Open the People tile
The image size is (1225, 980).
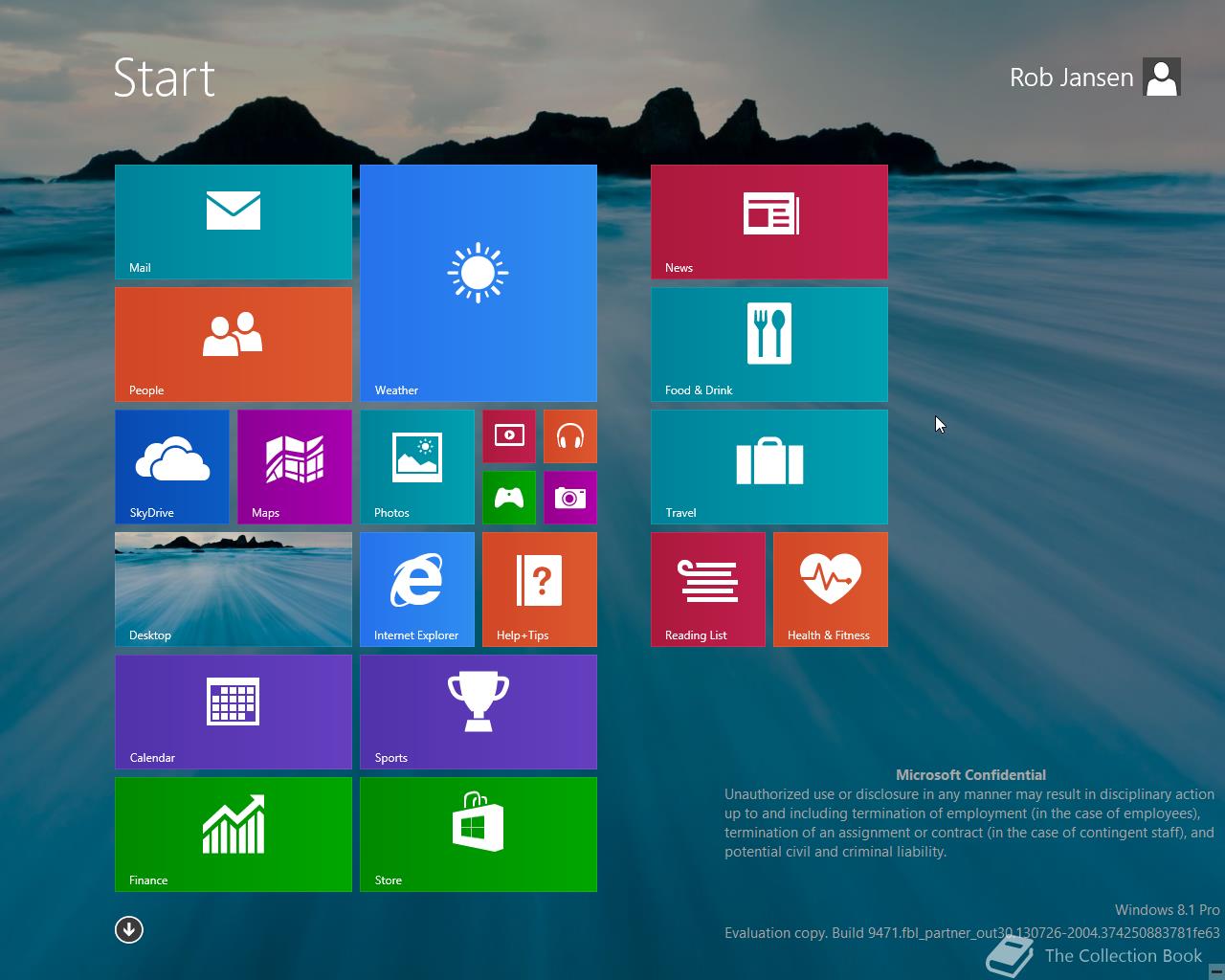[234, 345]
